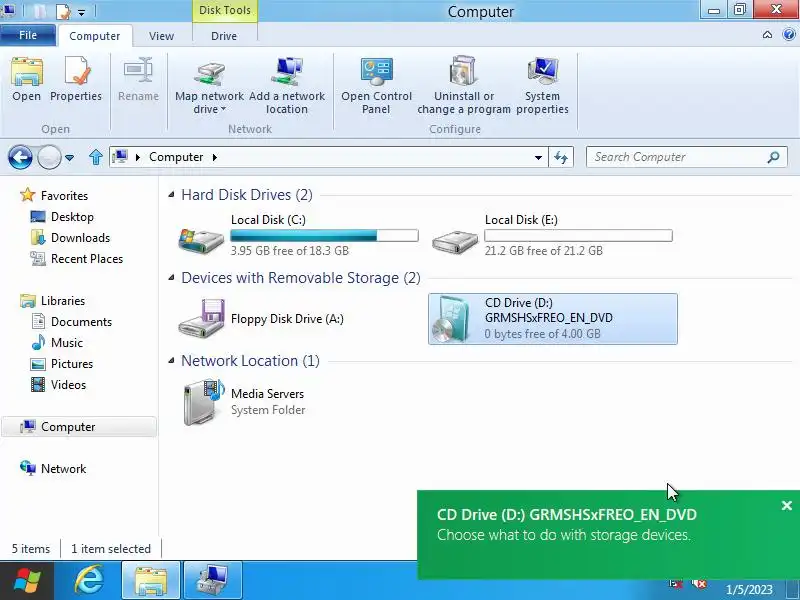Collapse the Network Location group
This screenshot has width=800, height=600.
click(x=171, y=361)
